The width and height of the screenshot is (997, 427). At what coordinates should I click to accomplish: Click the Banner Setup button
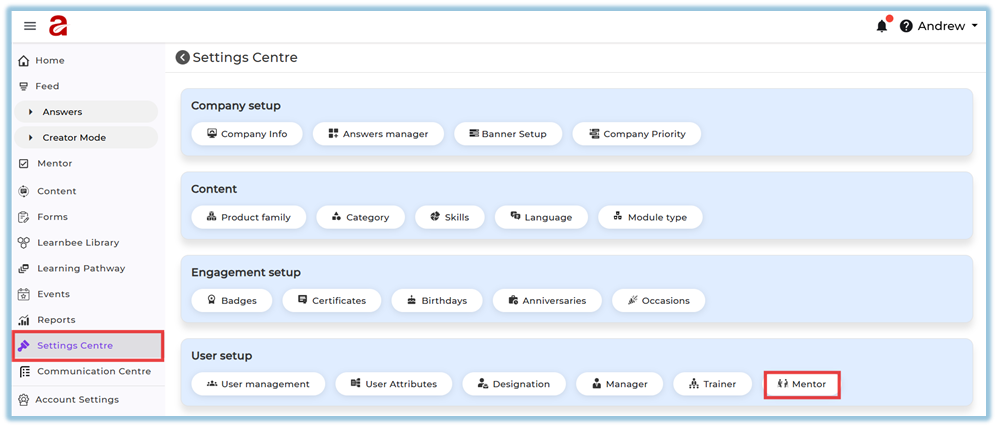507,134
